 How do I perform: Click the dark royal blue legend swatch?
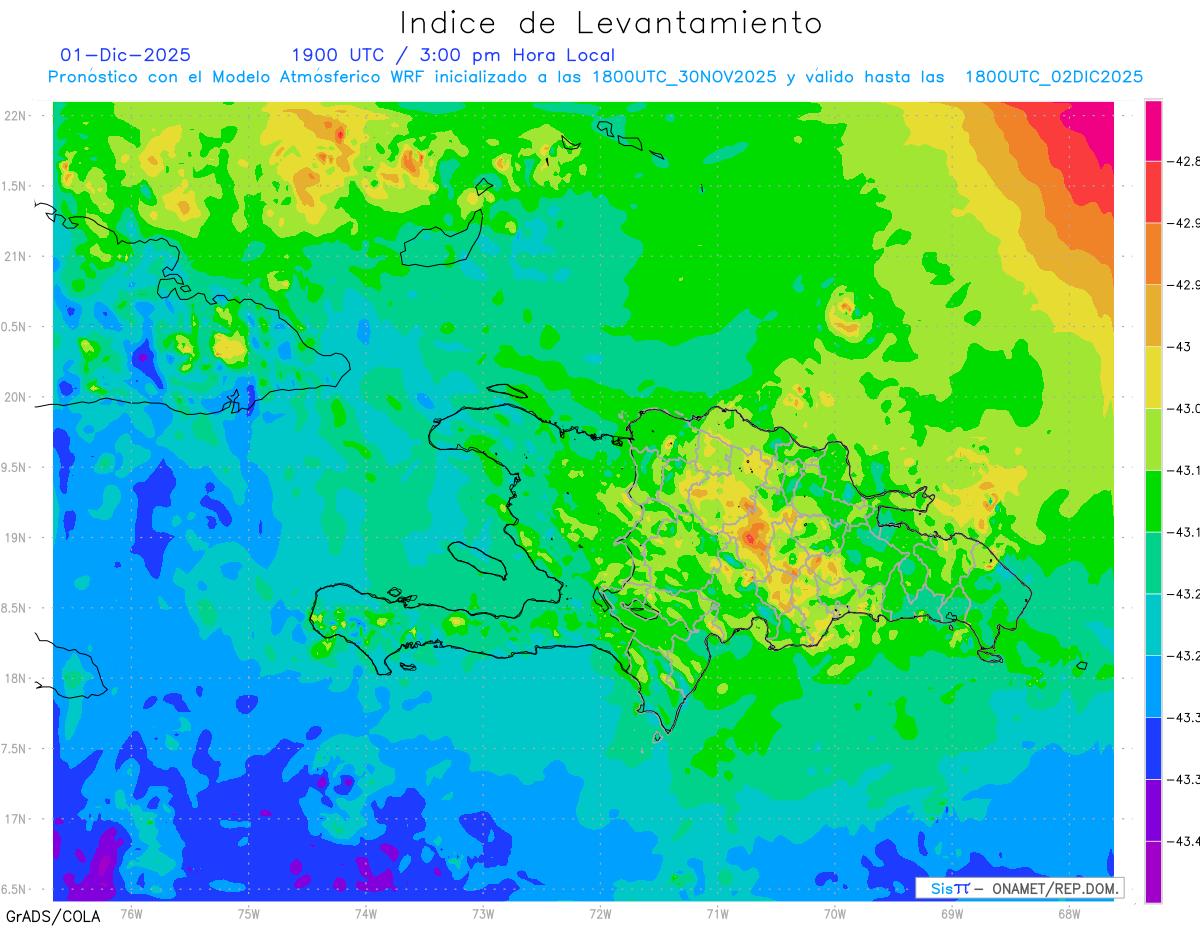pos(1153,749)
